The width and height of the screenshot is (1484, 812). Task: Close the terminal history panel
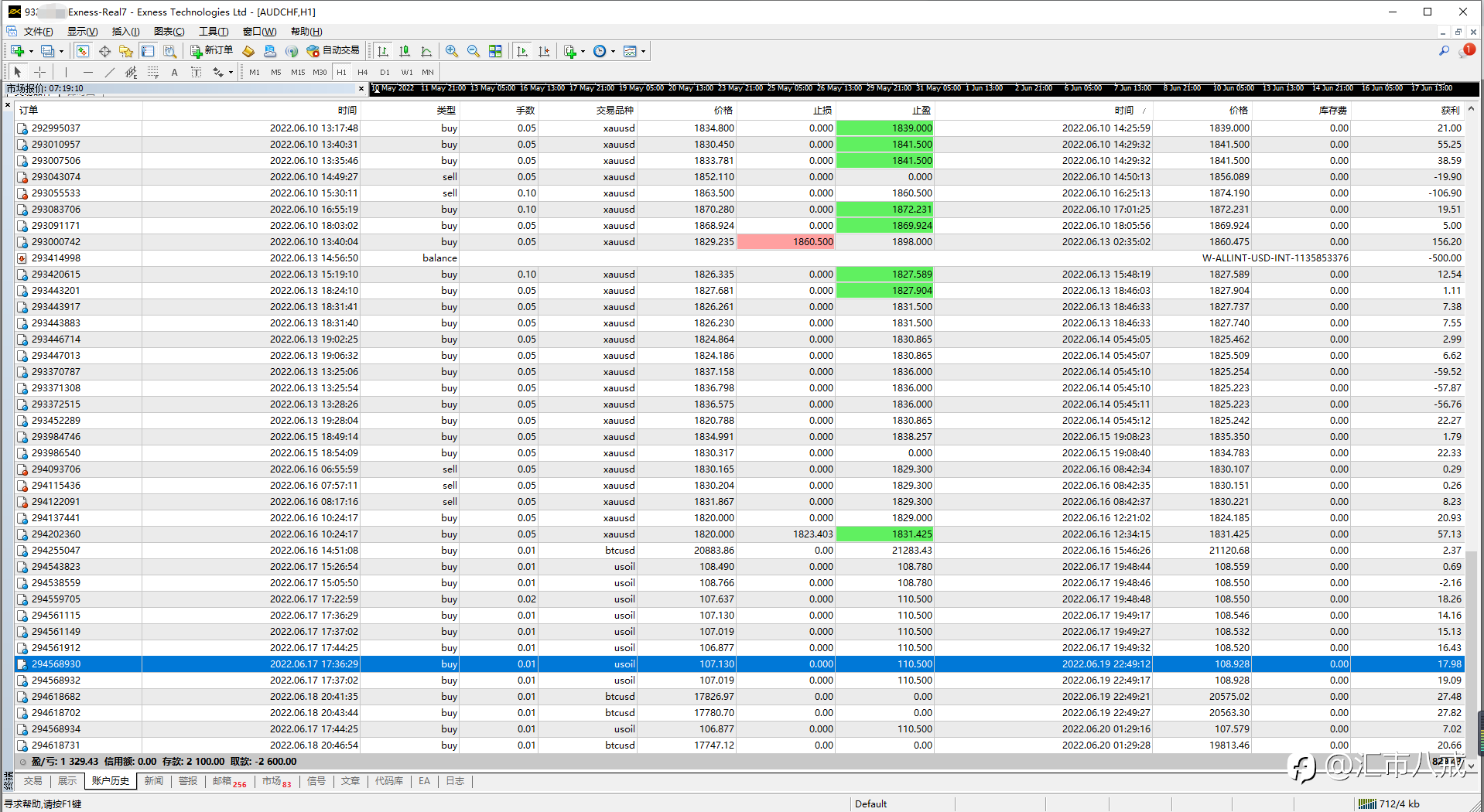pyautogui.click(x=7, y=104)
